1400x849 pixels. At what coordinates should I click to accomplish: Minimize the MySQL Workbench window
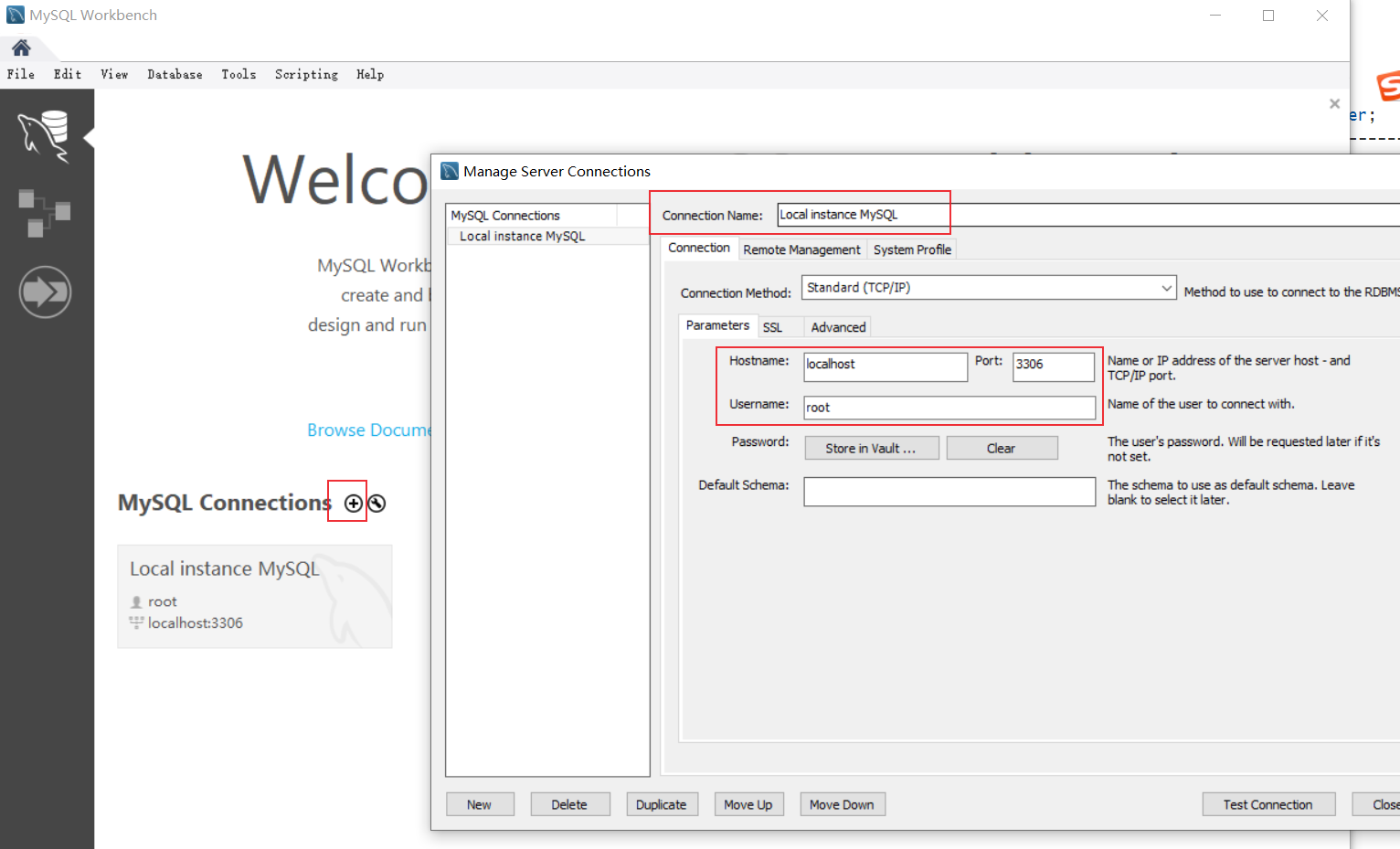tap(1215, 16)
